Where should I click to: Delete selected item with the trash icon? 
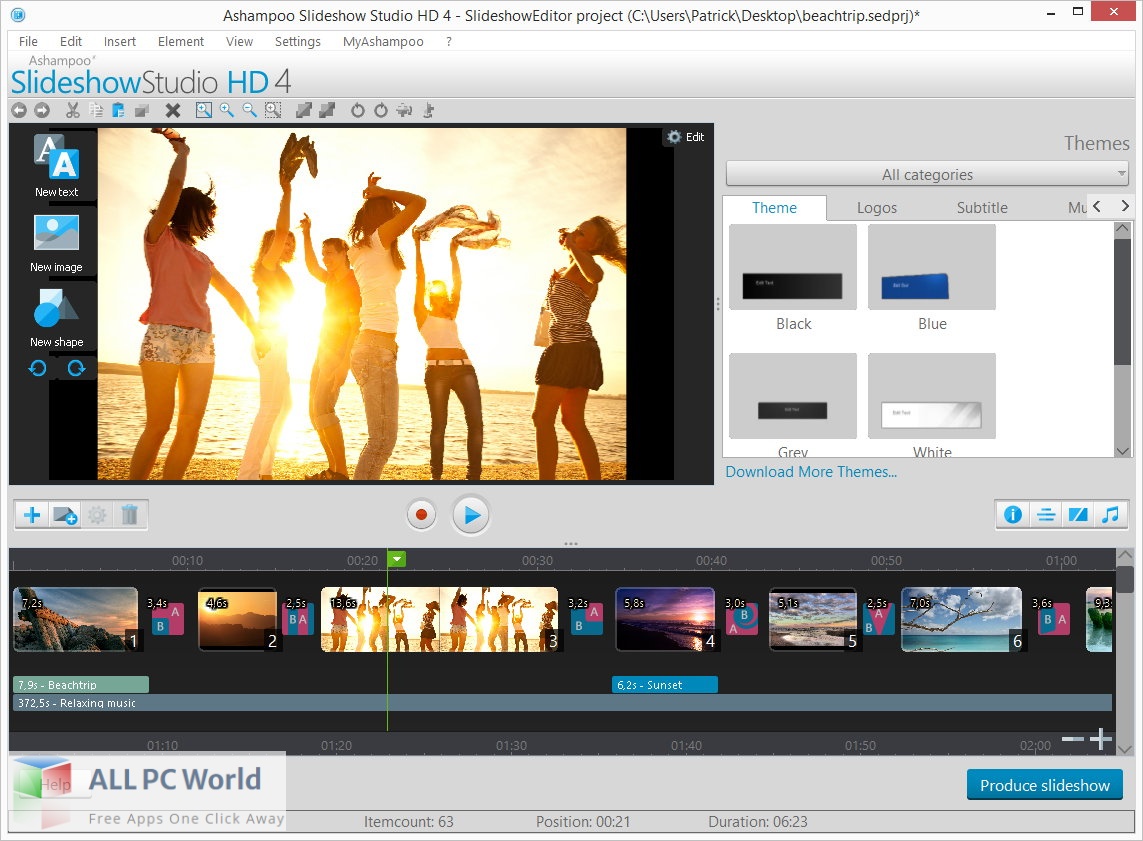click(130, 514)
